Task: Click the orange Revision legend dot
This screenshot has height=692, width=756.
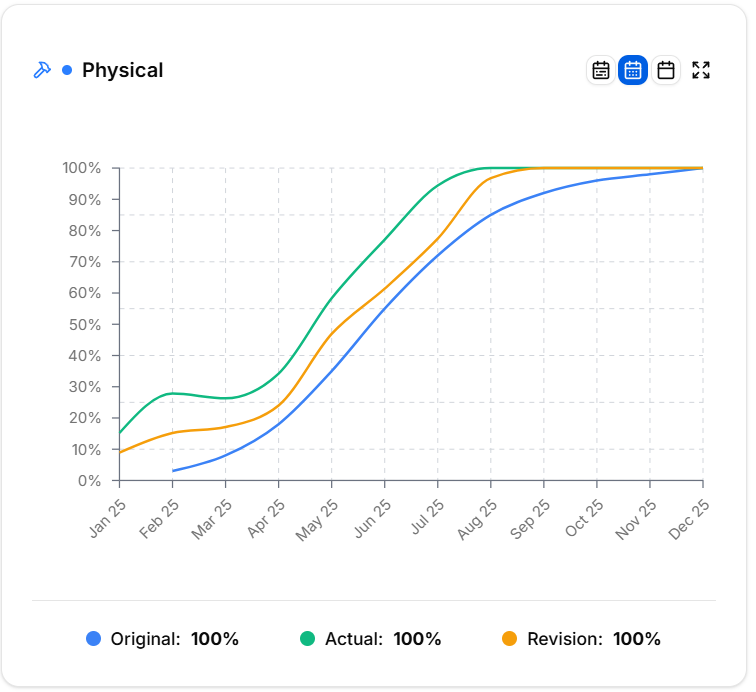Action: click(510, 639)
